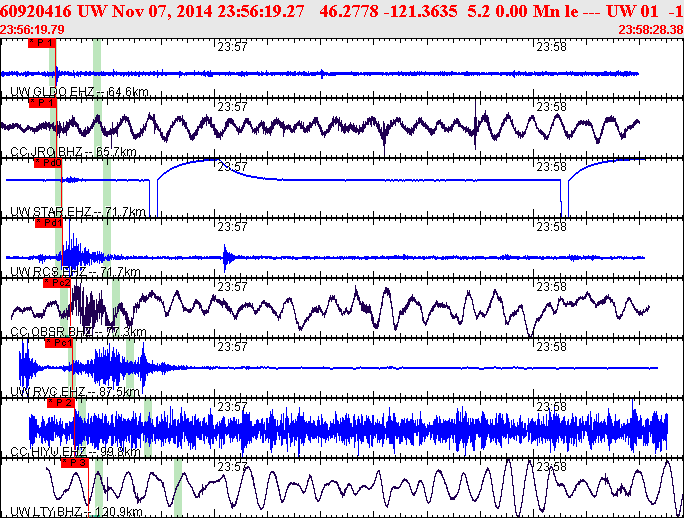
Task: Click station label UW RVC EHZ 87.5km
Action: pyautogui.click(x=75, y=392)
